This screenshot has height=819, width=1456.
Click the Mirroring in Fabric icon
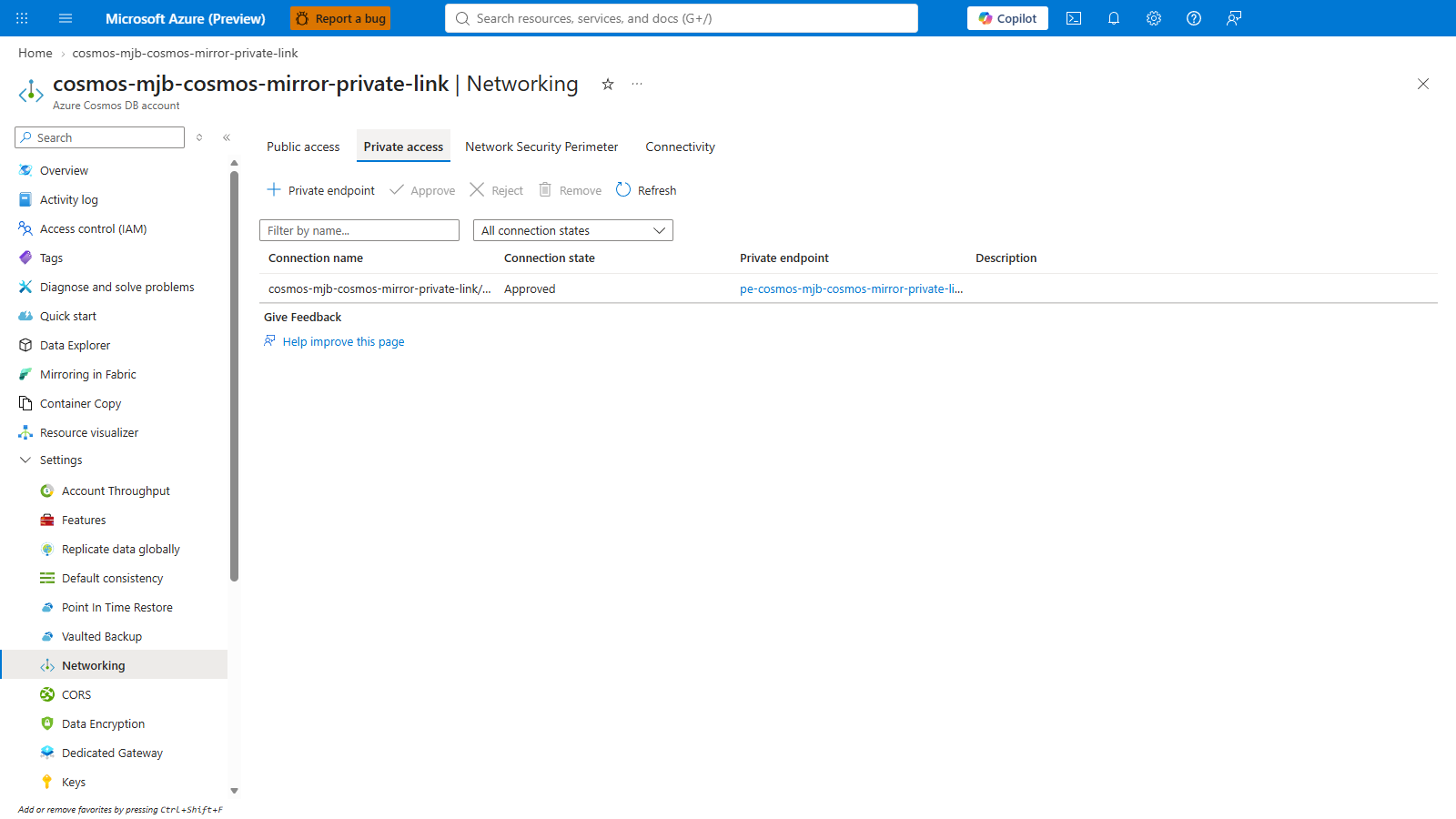(25, 374)
